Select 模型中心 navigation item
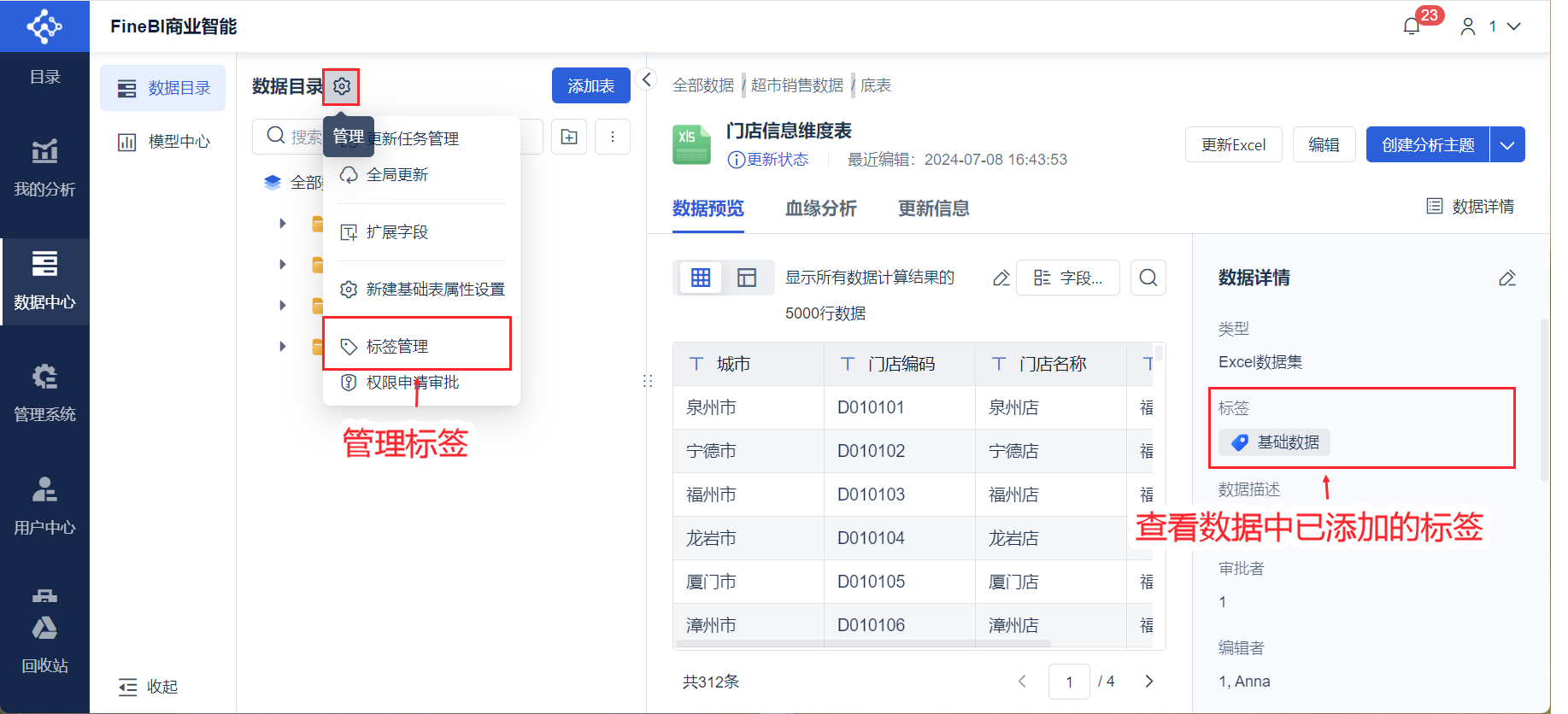Viewport: 1568px width, 714px height. (x=163, y=142)
